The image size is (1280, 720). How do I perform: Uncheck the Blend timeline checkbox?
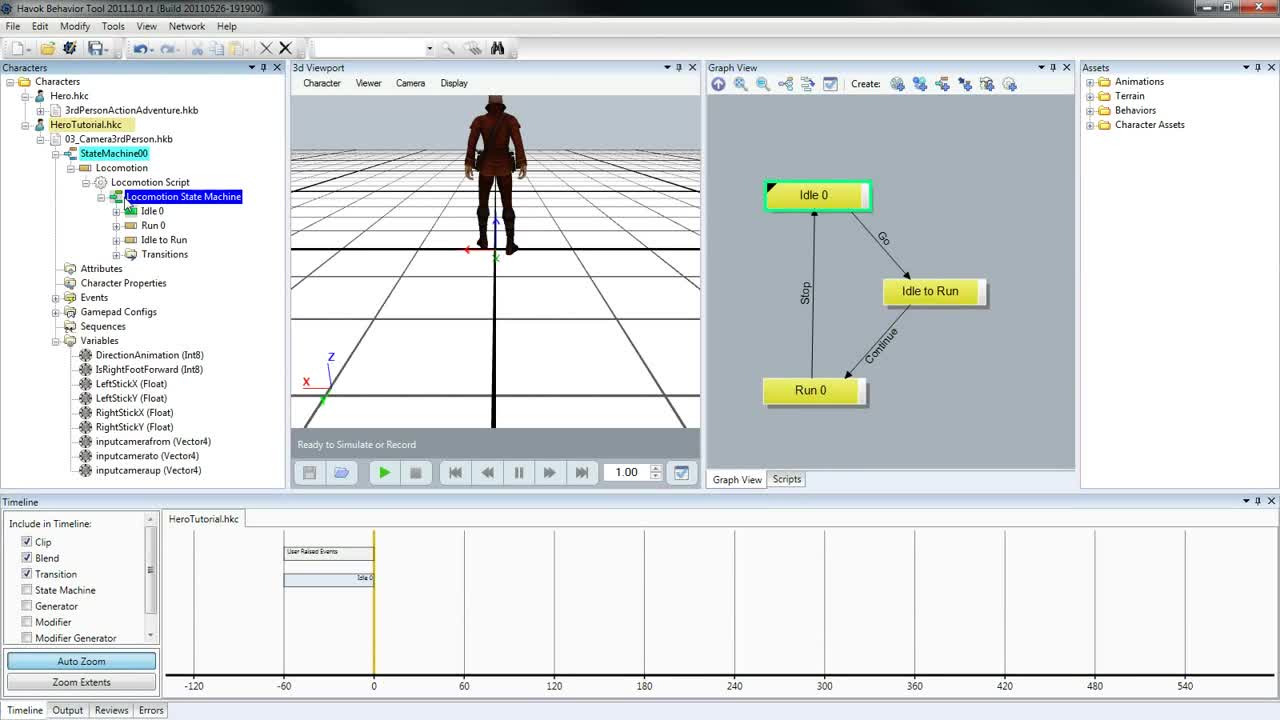point(27,558)
